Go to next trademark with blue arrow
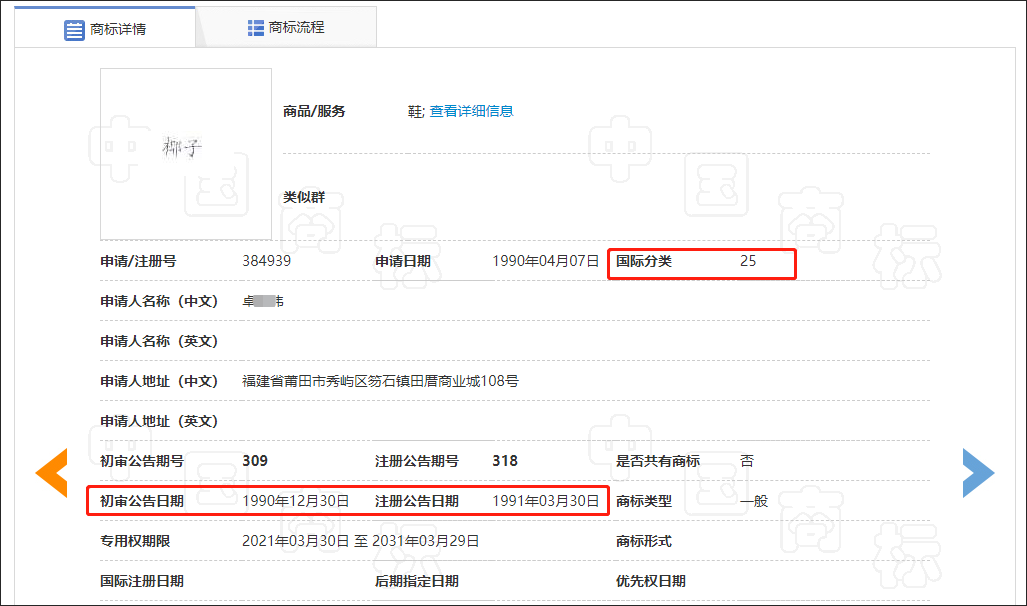This screenshot has height=606, width=1027. tap(979, 472)
